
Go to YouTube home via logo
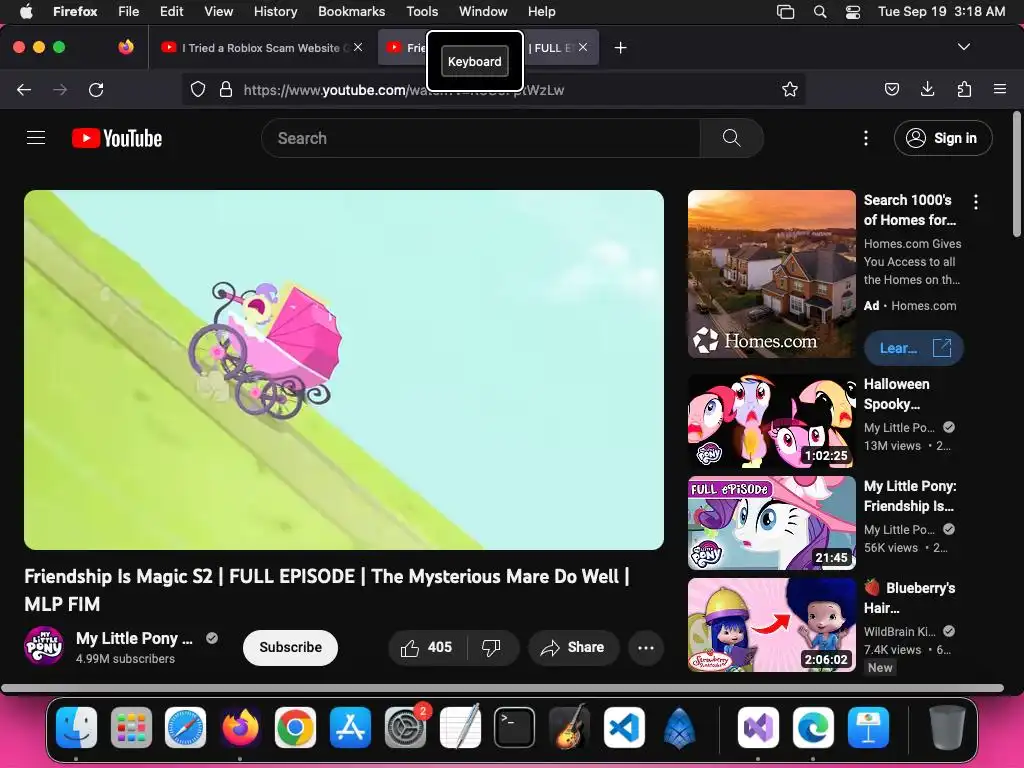(x=117, y=138)
